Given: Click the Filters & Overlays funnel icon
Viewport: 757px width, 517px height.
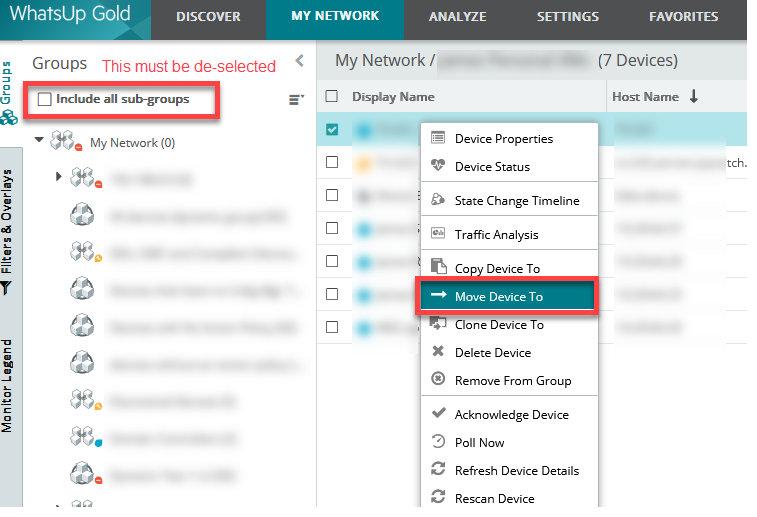Looking at the screenshot, I should [6, 288].
